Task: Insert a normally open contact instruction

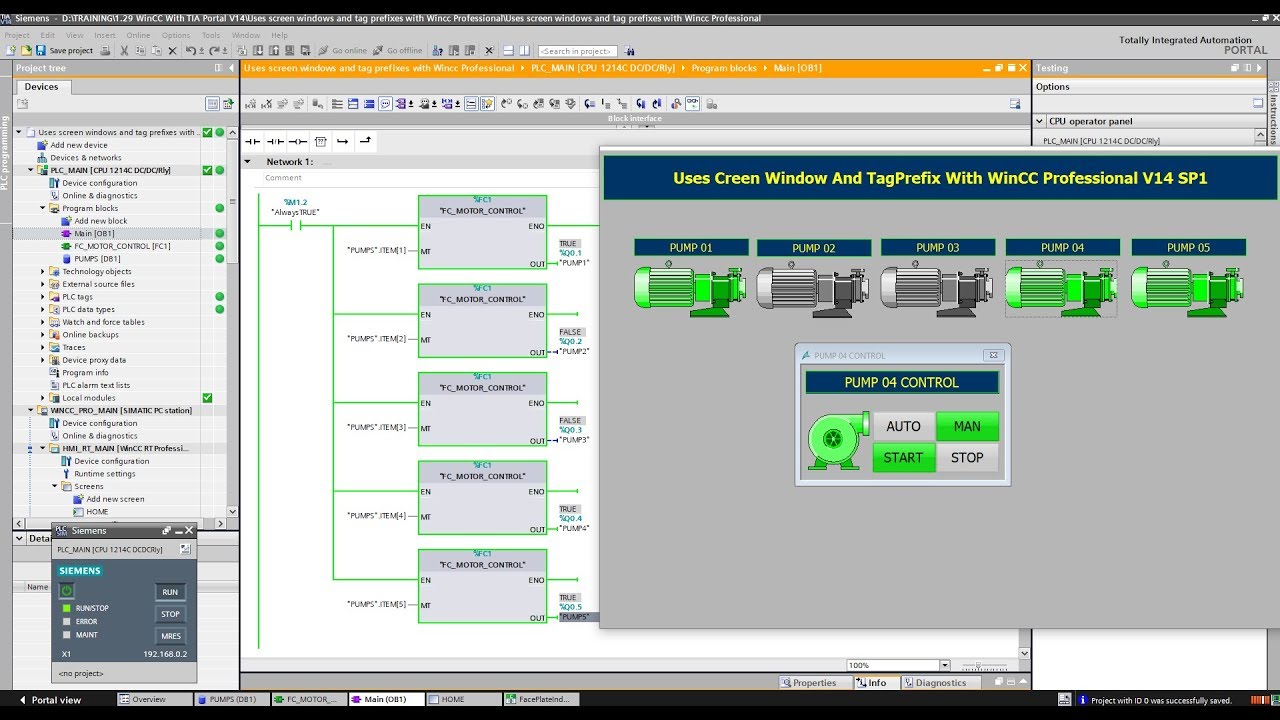Action: [x=252, y=141]
